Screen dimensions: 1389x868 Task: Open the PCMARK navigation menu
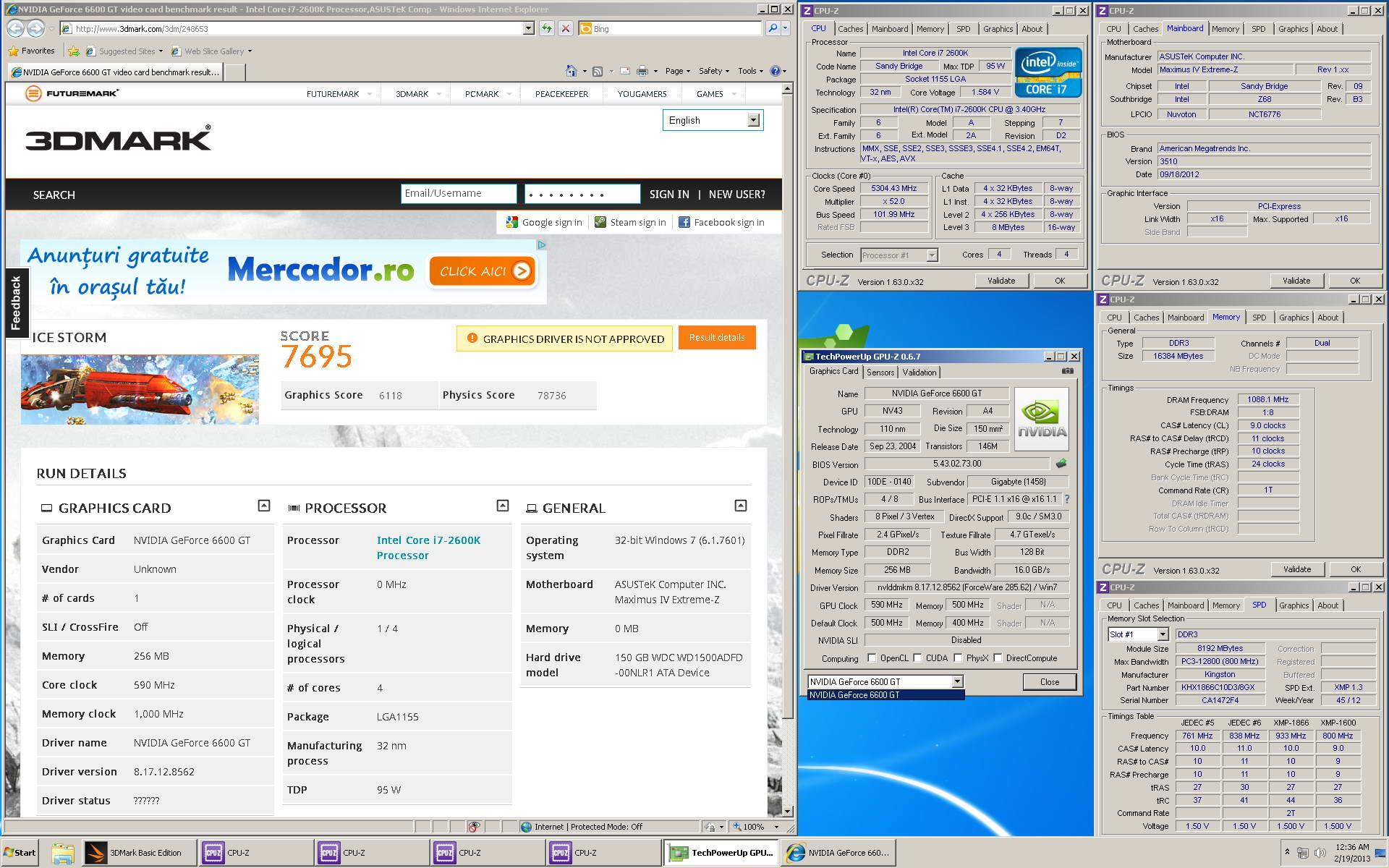tap(488, 94)
